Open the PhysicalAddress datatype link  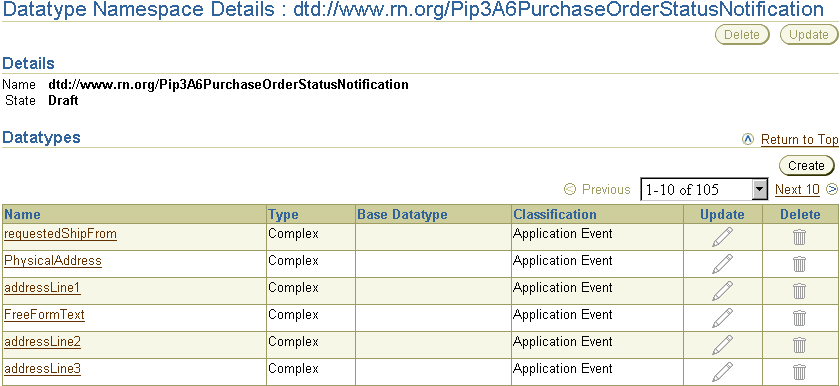52,261
